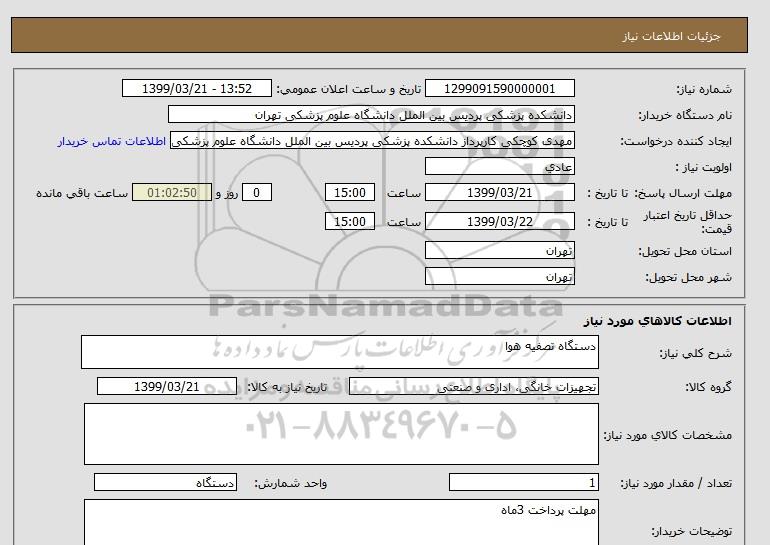Click the remaining time counter 01:02:50
770x545 pixels.
(172, 192)
